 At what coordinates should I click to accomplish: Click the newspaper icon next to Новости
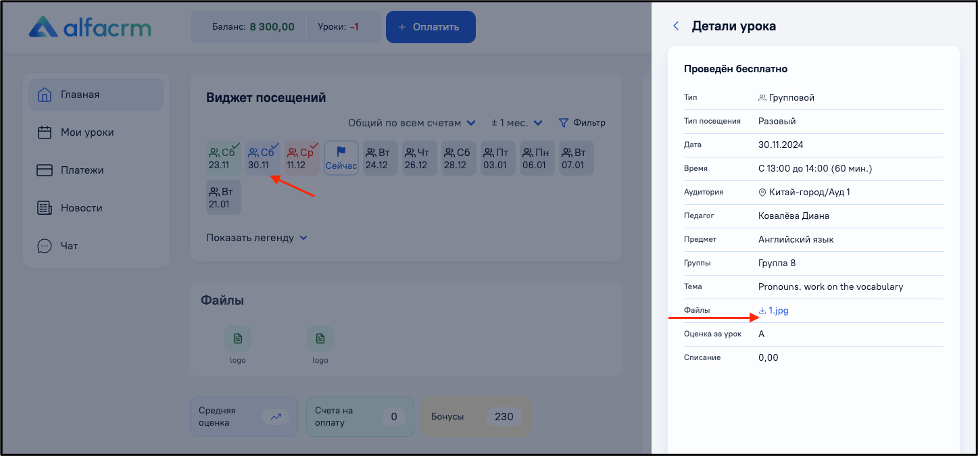coord(44,208)
